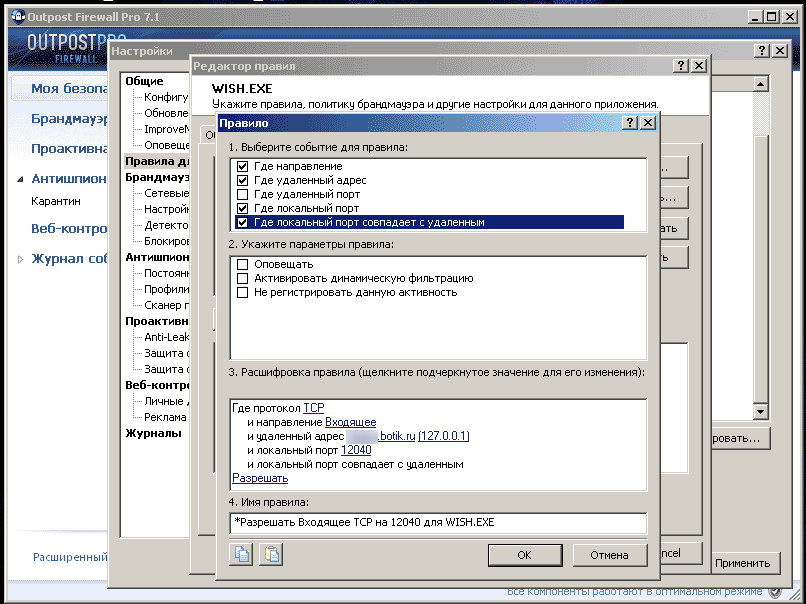This screenshot has height=604, width=806.
Task: Select 'Детектор' item in settings tree
Action: coord(166,225)
